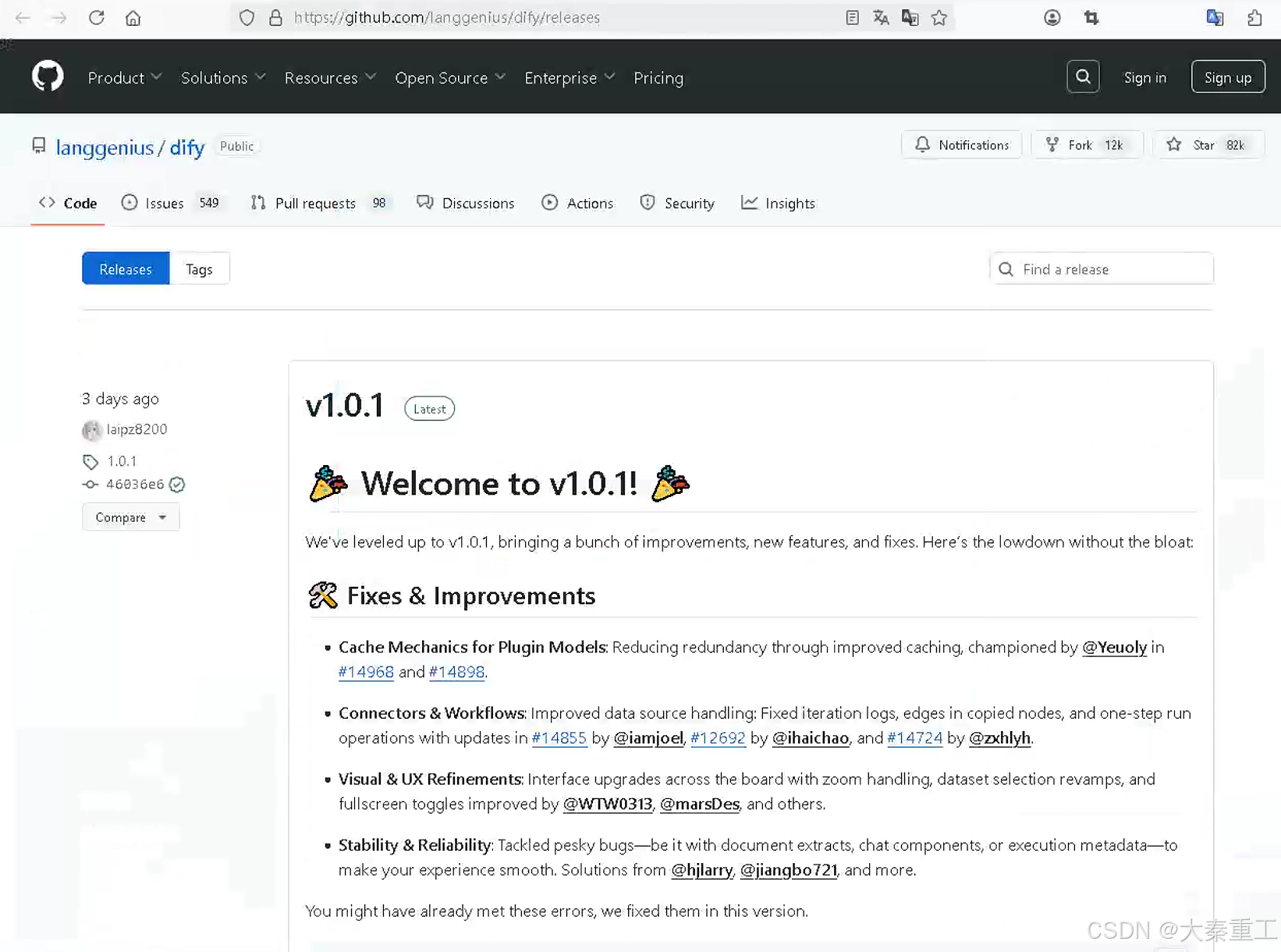The width and height of the screenshot is (1281, 952).
Task: Open pull request #14855
Action: [x=559, y=737]
